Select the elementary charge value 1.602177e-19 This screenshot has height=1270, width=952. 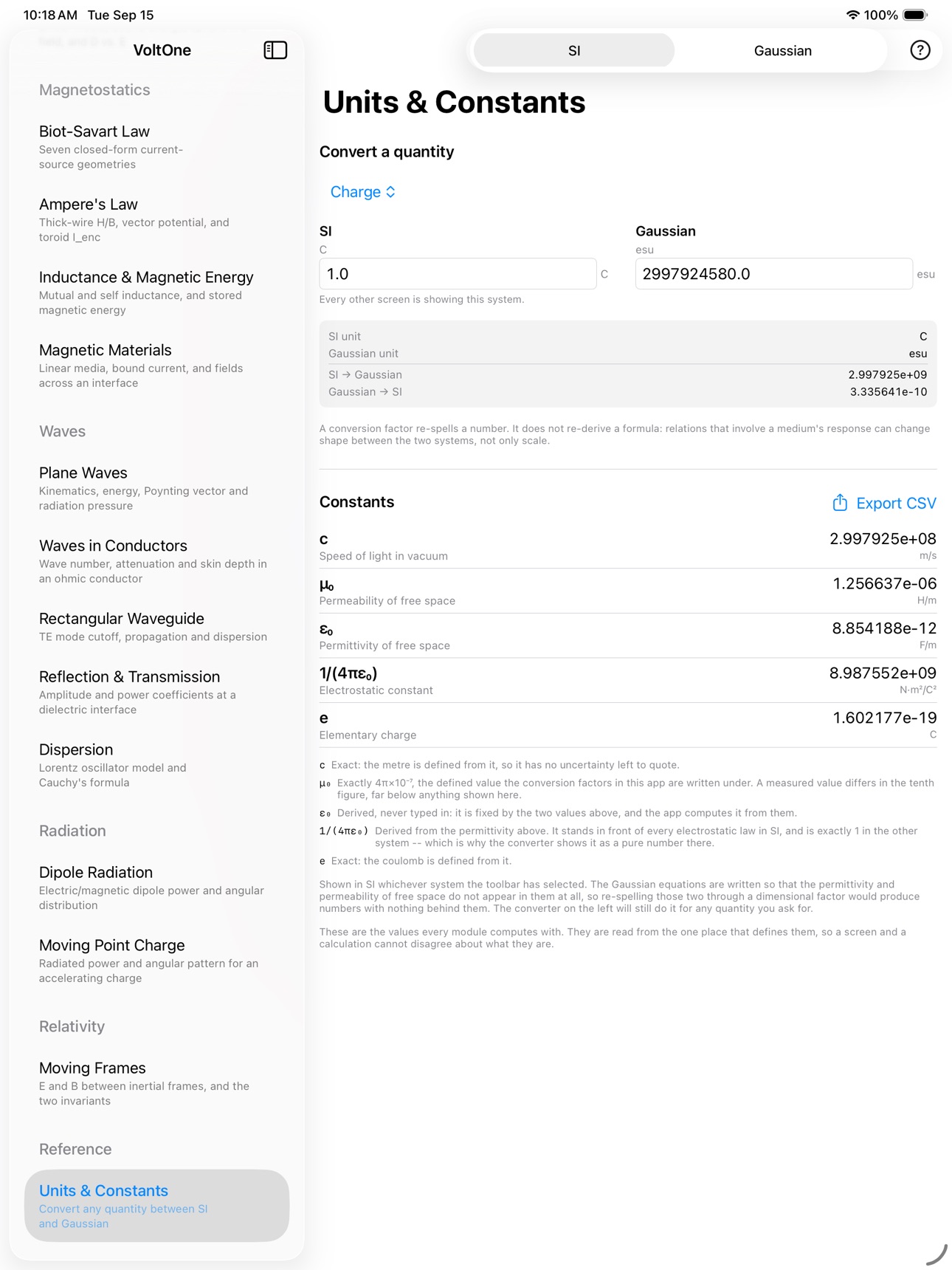click(x=884, y=718)
